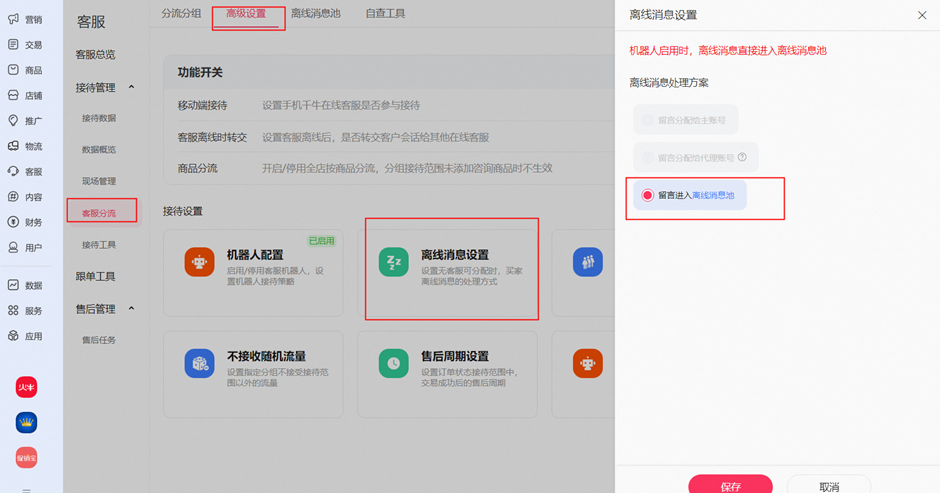Open 售后任务 submenu item

(x=99, y=340)
